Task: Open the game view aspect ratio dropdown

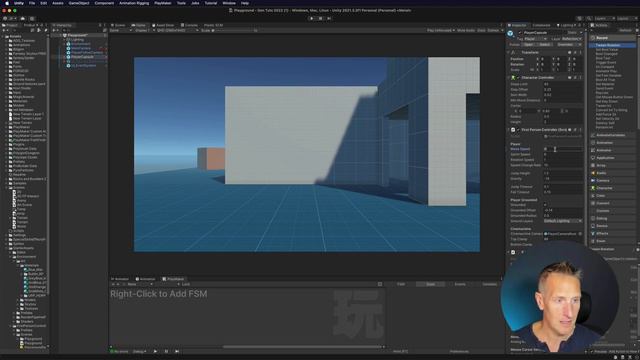Action: point(178,30)
